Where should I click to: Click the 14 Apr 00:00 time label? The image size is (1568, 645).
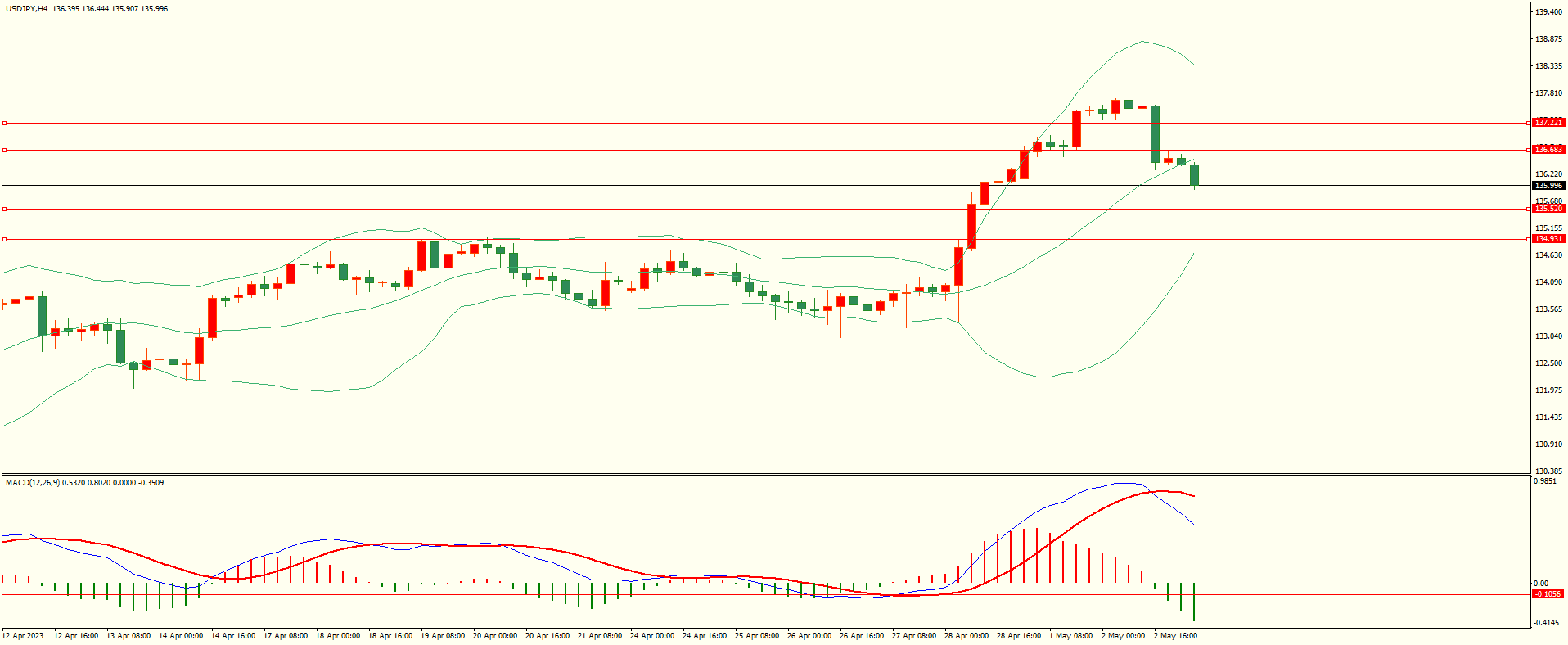coord(181,636)
